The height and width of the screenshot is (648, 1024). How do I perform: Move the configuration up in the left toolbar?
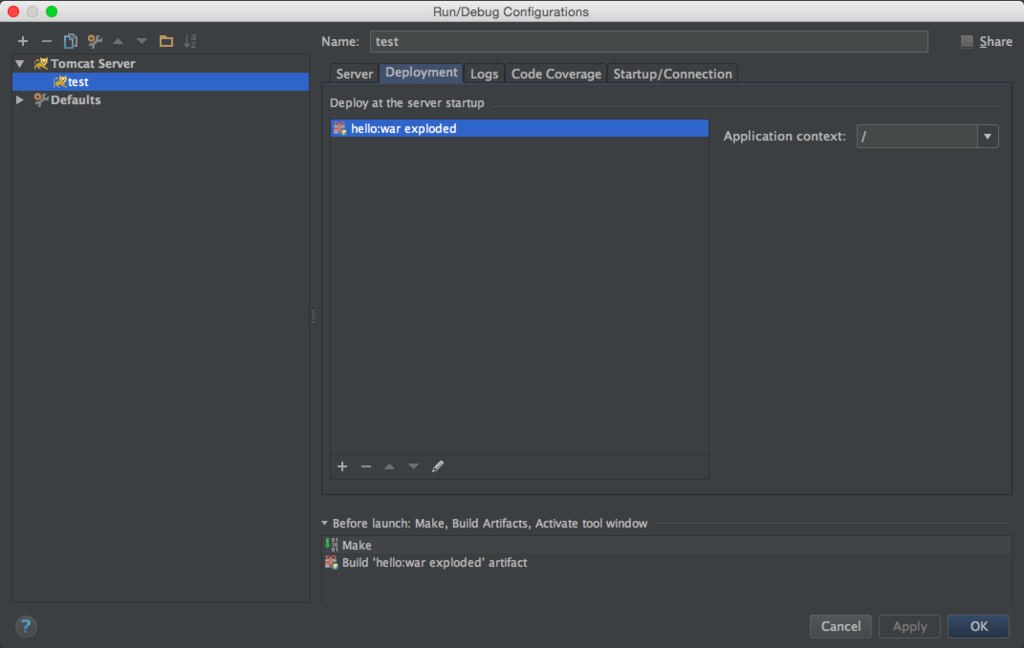pos(118,41)
